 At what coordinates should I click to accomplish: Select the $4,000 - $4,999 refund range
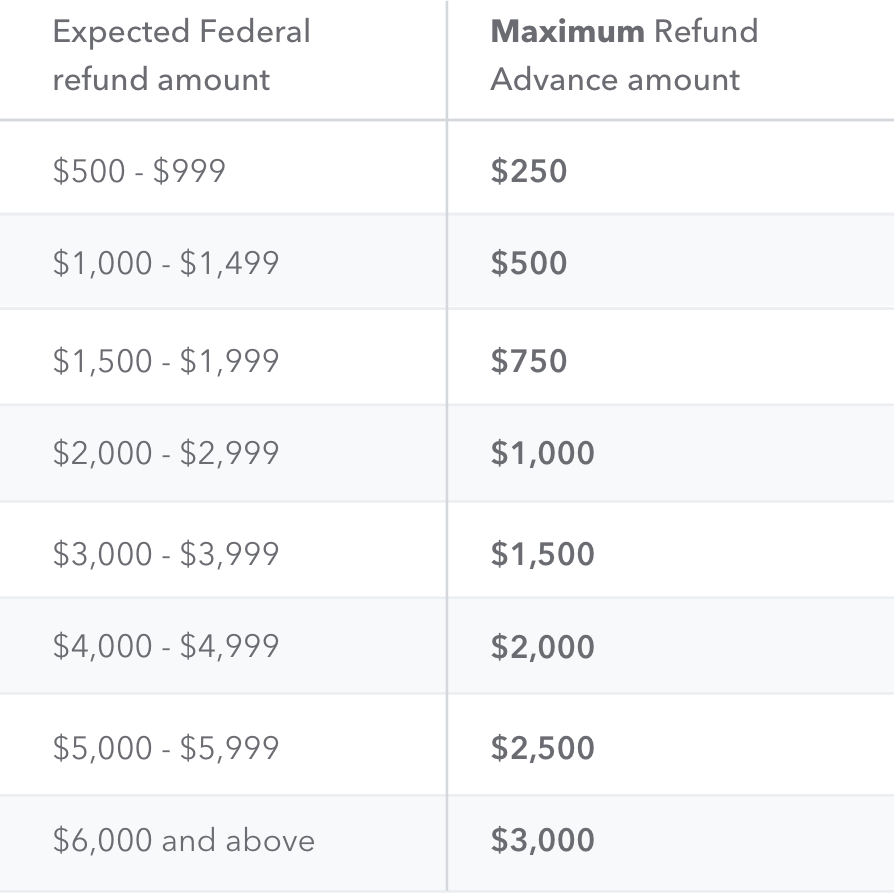pos(166,646)
